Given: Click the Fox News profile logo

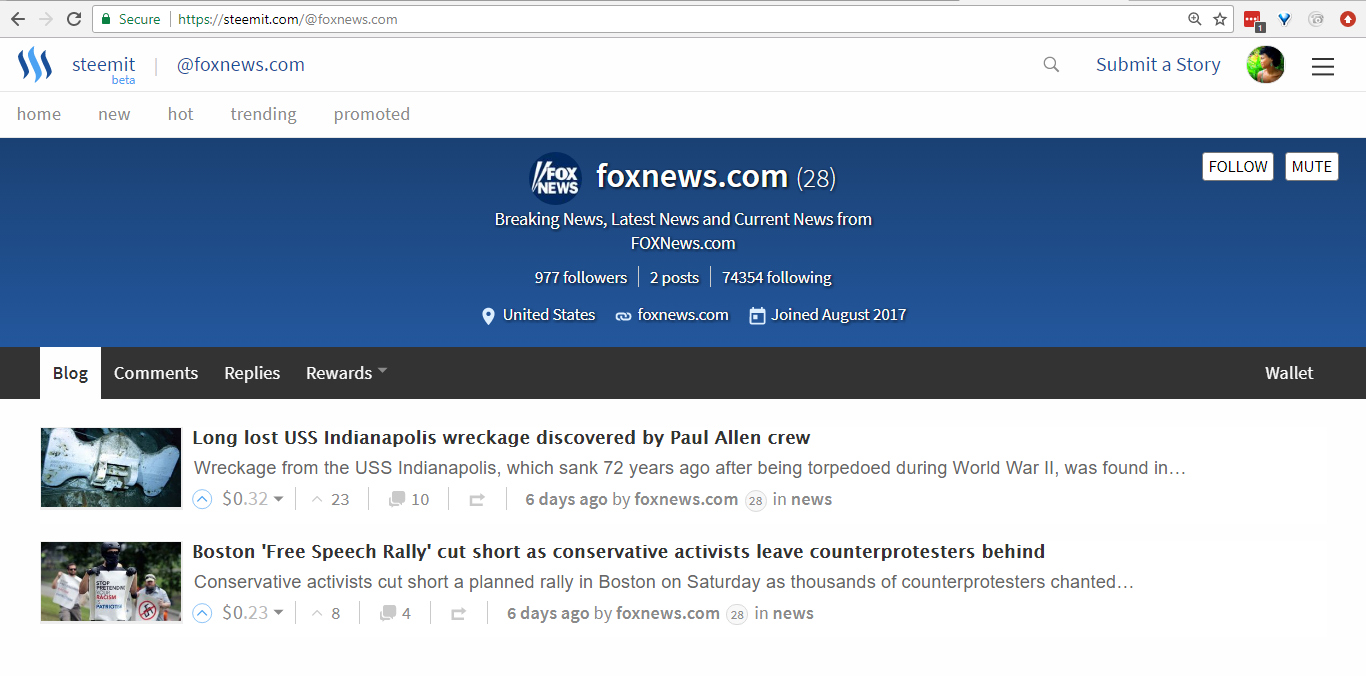Looking at the screenshot, I should coord(555,178).
